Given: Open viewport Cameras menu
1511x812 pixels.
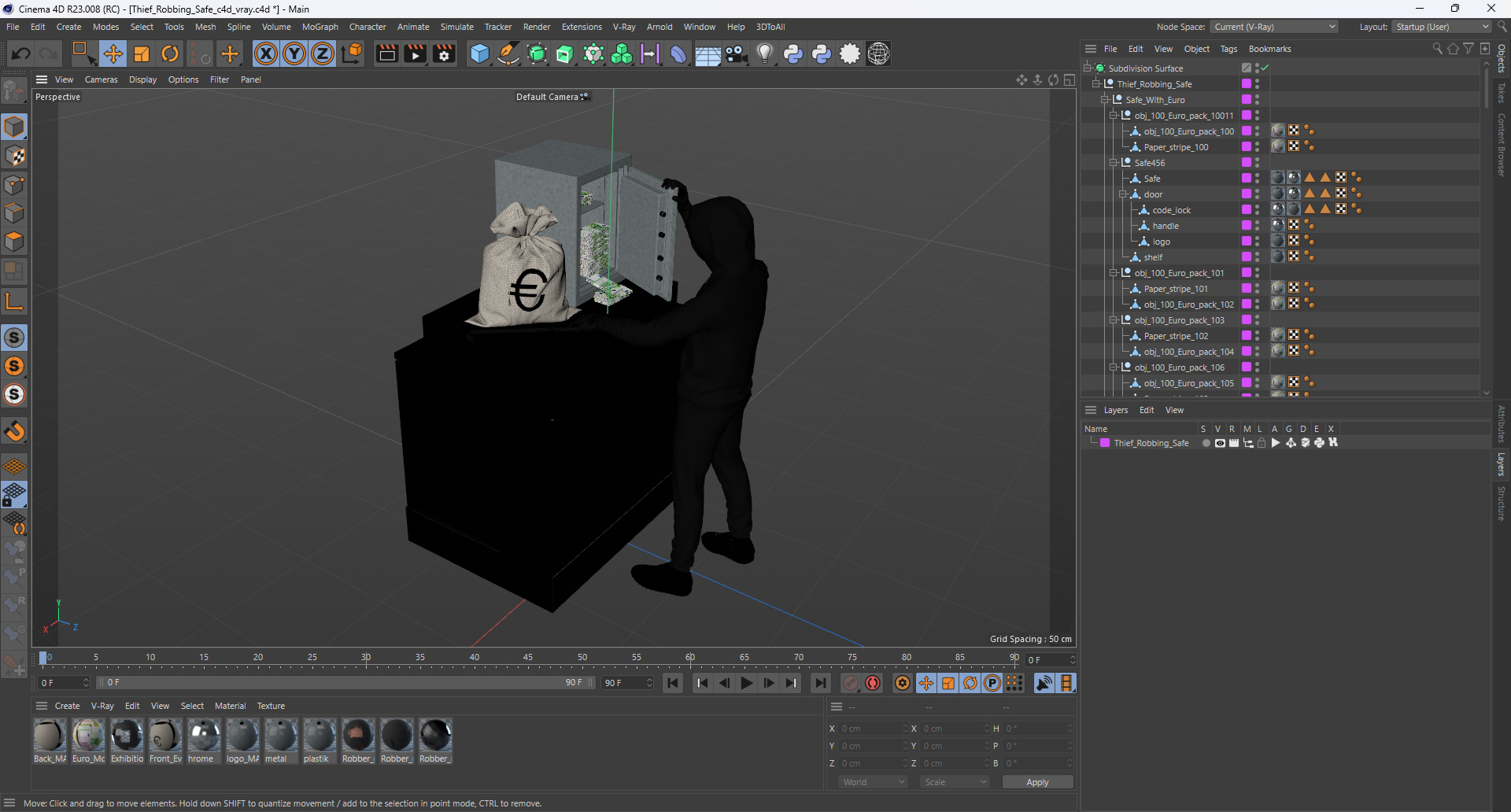Looking at the screenshot, I should (101, 79).
